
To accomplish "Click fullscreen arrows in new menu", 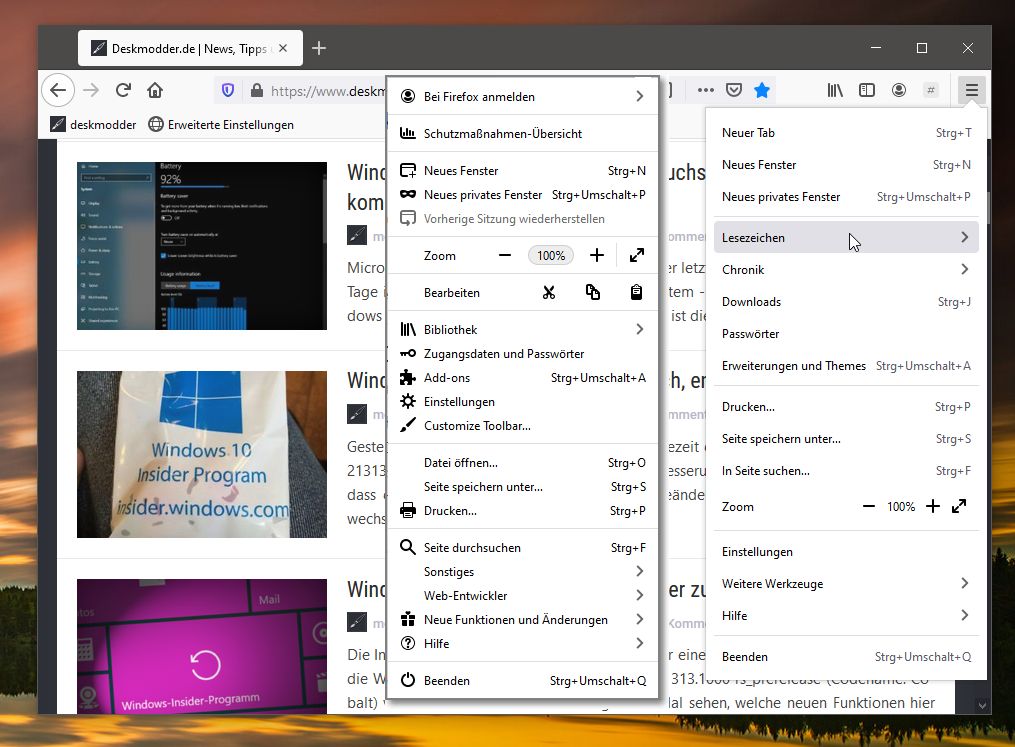I will pos(959,506).
